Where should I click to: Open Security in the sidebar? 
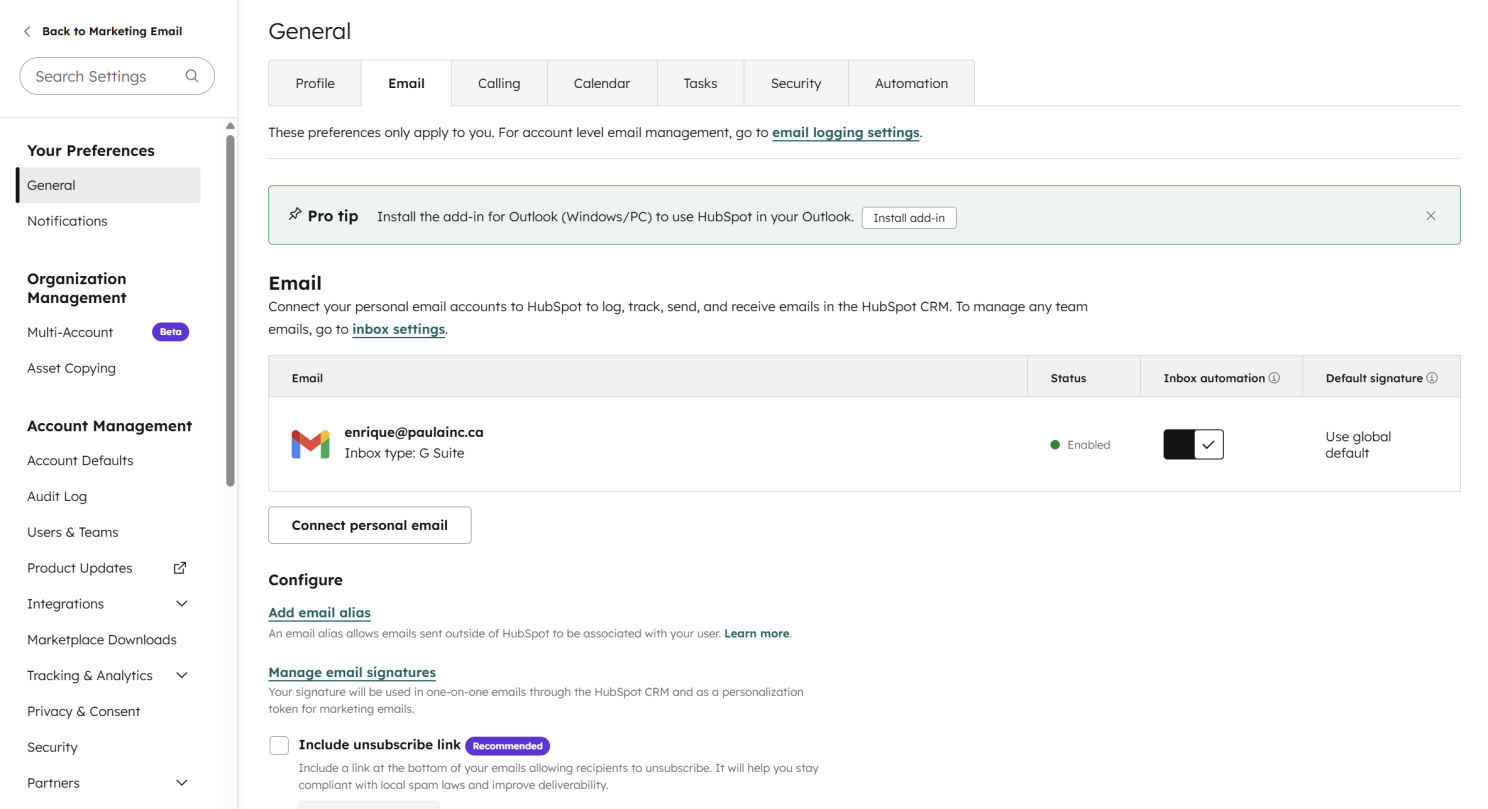pos(52,747)
